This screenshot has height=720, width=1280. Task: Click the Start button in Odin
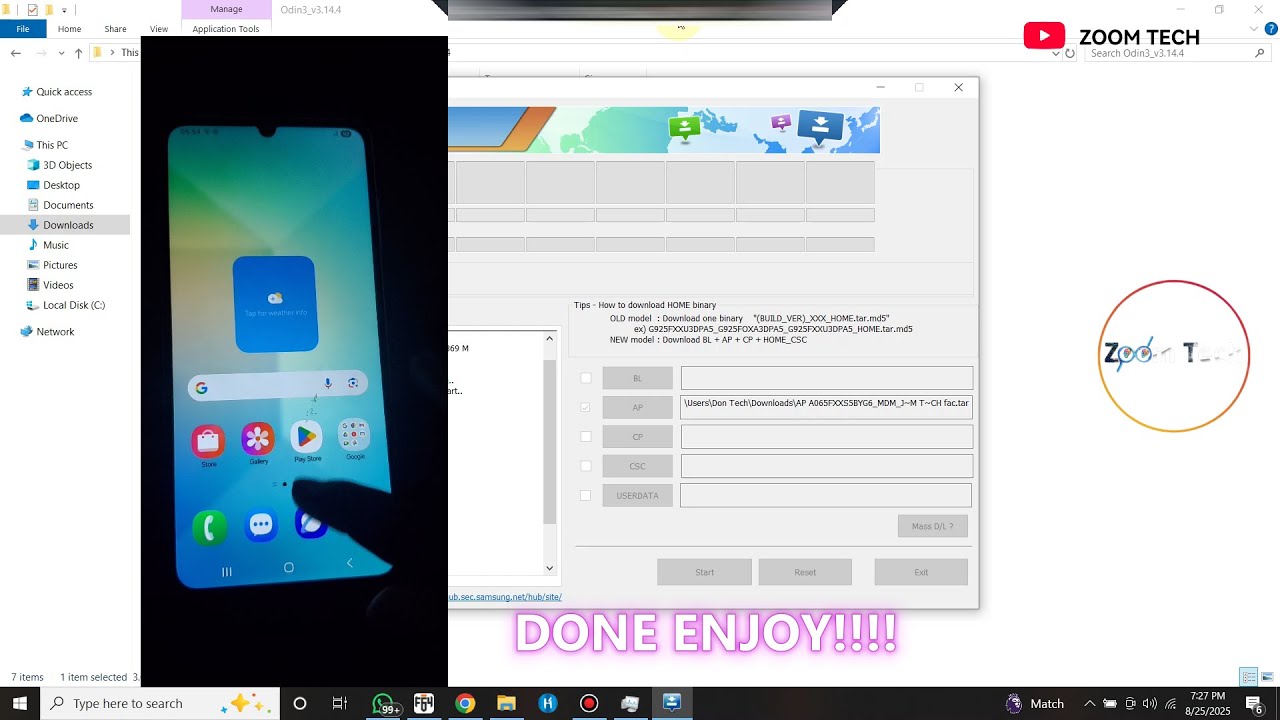tap(704, 572)
